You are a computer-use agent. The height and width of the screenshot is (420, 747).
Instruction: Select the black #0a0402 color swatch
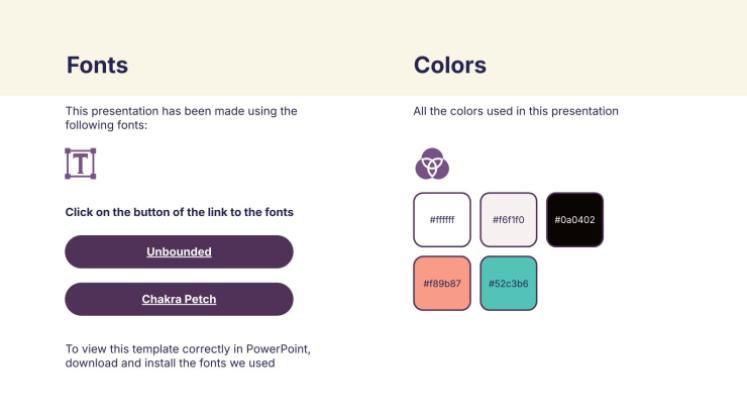(x=575, y=220)
